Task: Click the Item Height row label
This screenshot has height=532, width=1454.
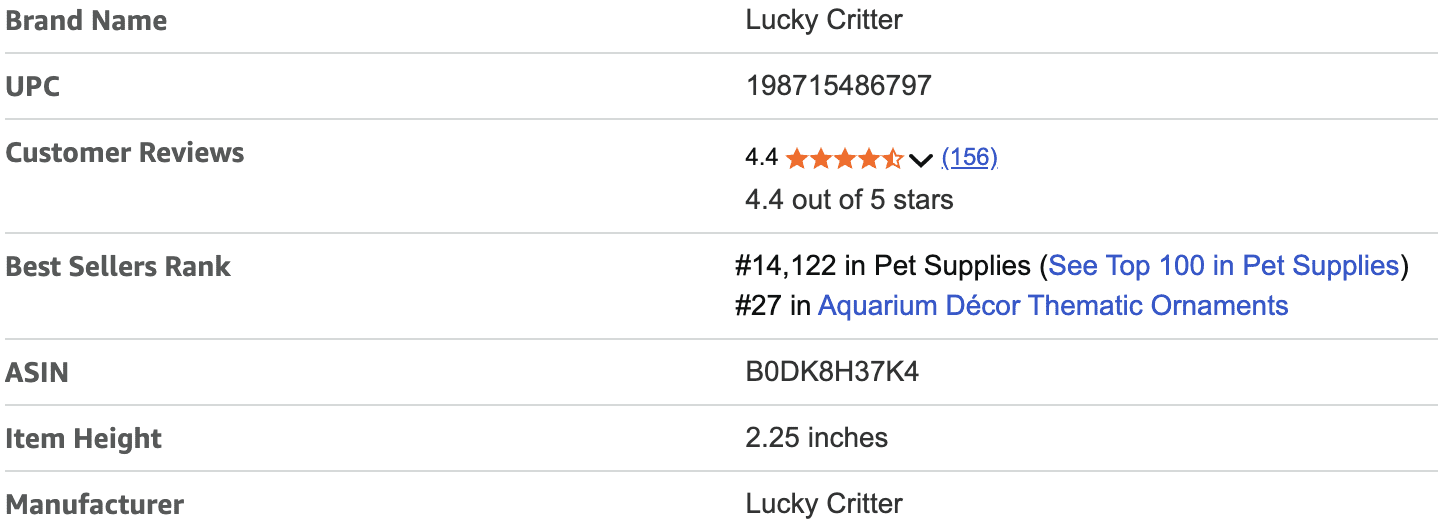Action: coord(84,439)
